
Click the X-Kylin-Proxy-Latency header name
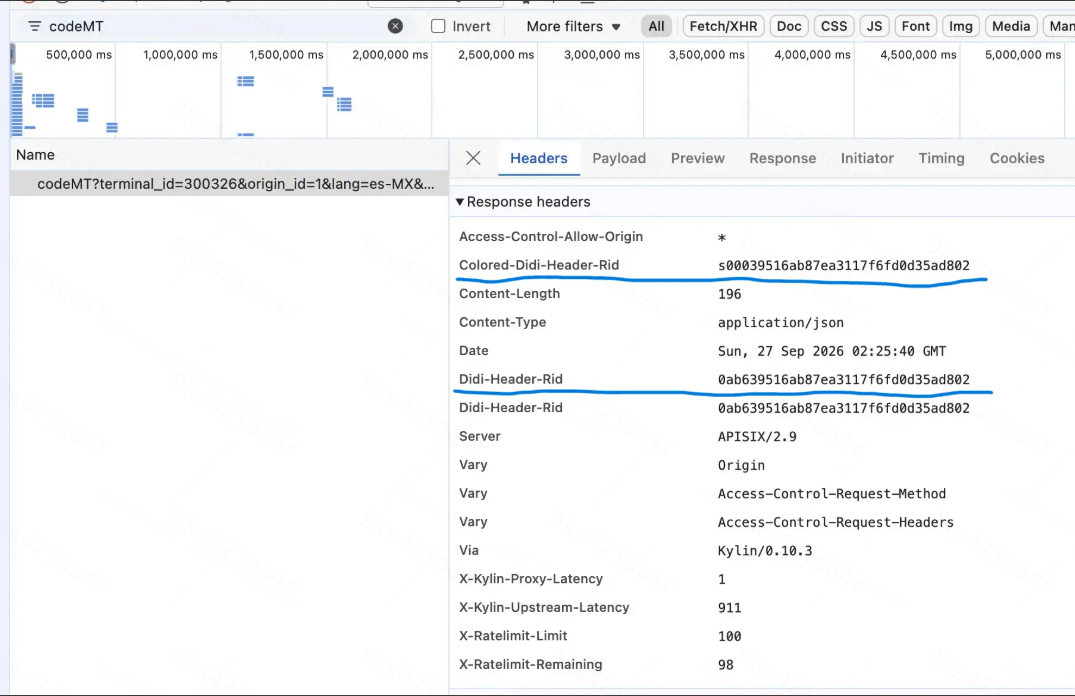[531, 579]
